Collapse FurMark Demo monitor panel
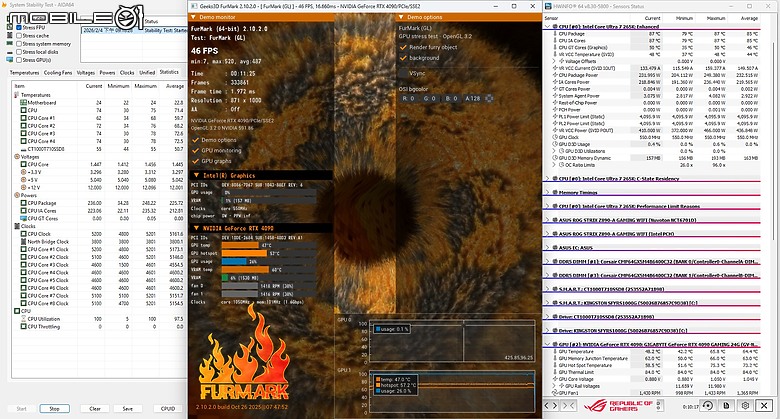 click(194, 17)
